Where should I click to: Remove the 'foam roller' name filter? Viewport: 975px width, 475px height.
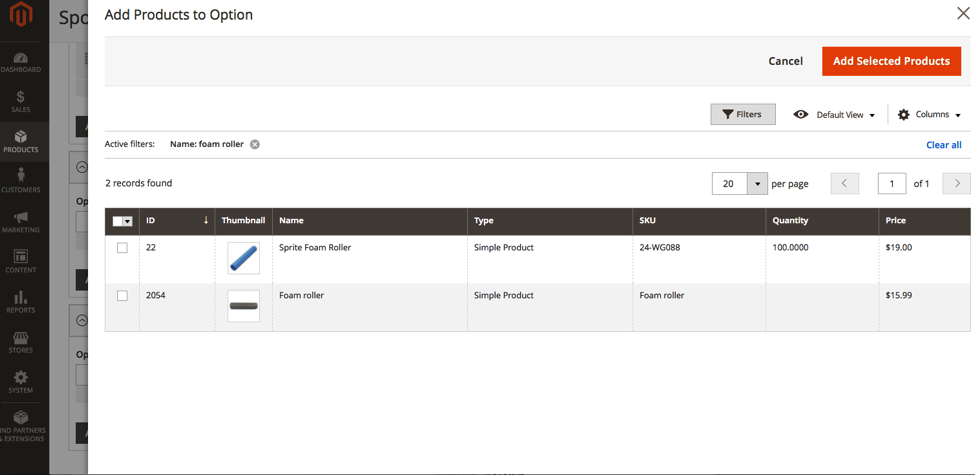pos(255,144)
